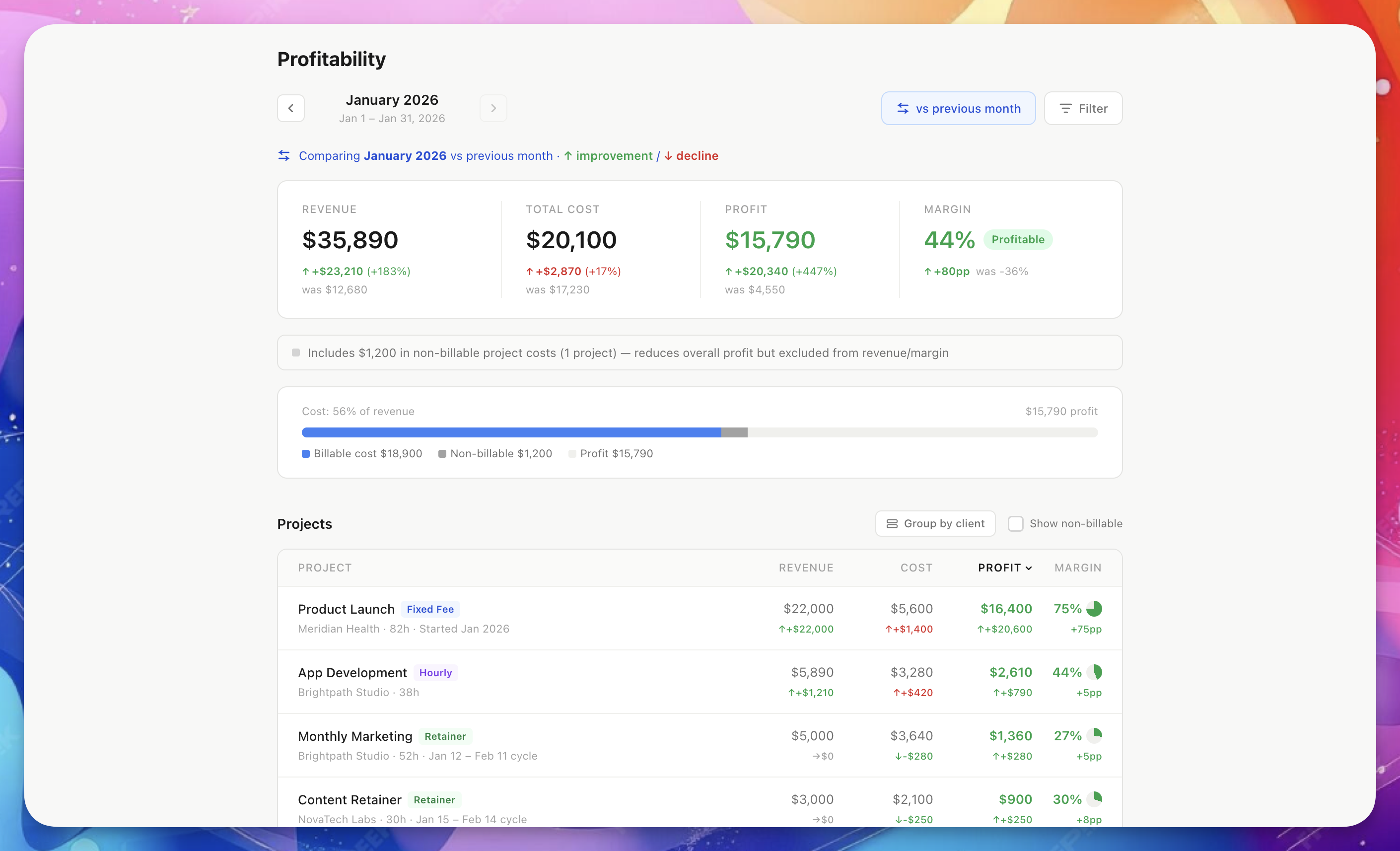Image resolution: width=1400 pixels, height=851 pixels.
Task: Click the 44% margin pie for App Development
Action: (1094, 672)
